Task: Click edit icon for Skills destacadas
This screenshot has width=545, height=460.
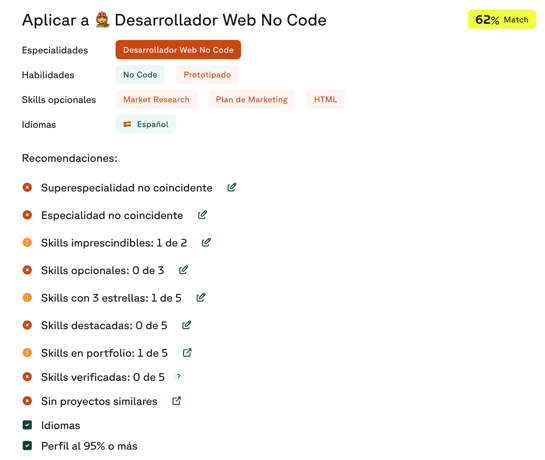Action: (186, 325)
